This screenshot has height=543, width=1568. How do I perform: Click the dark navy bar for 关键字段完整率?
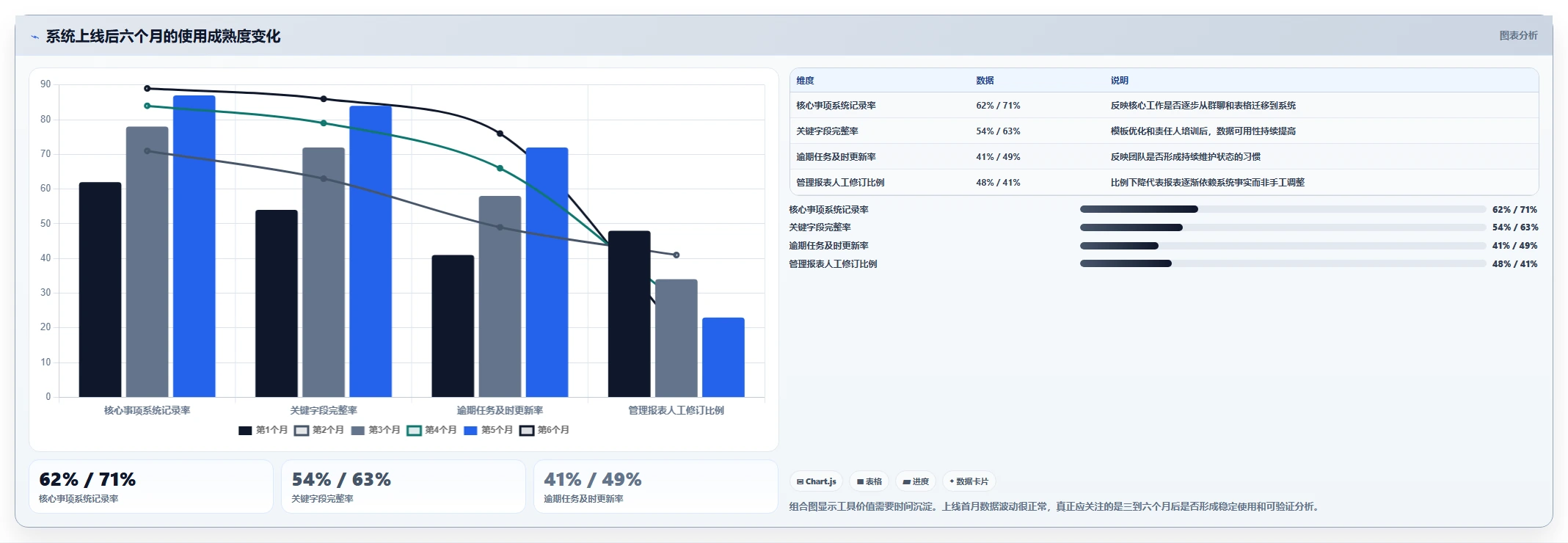pyautogui.click(x=277, y=304)
